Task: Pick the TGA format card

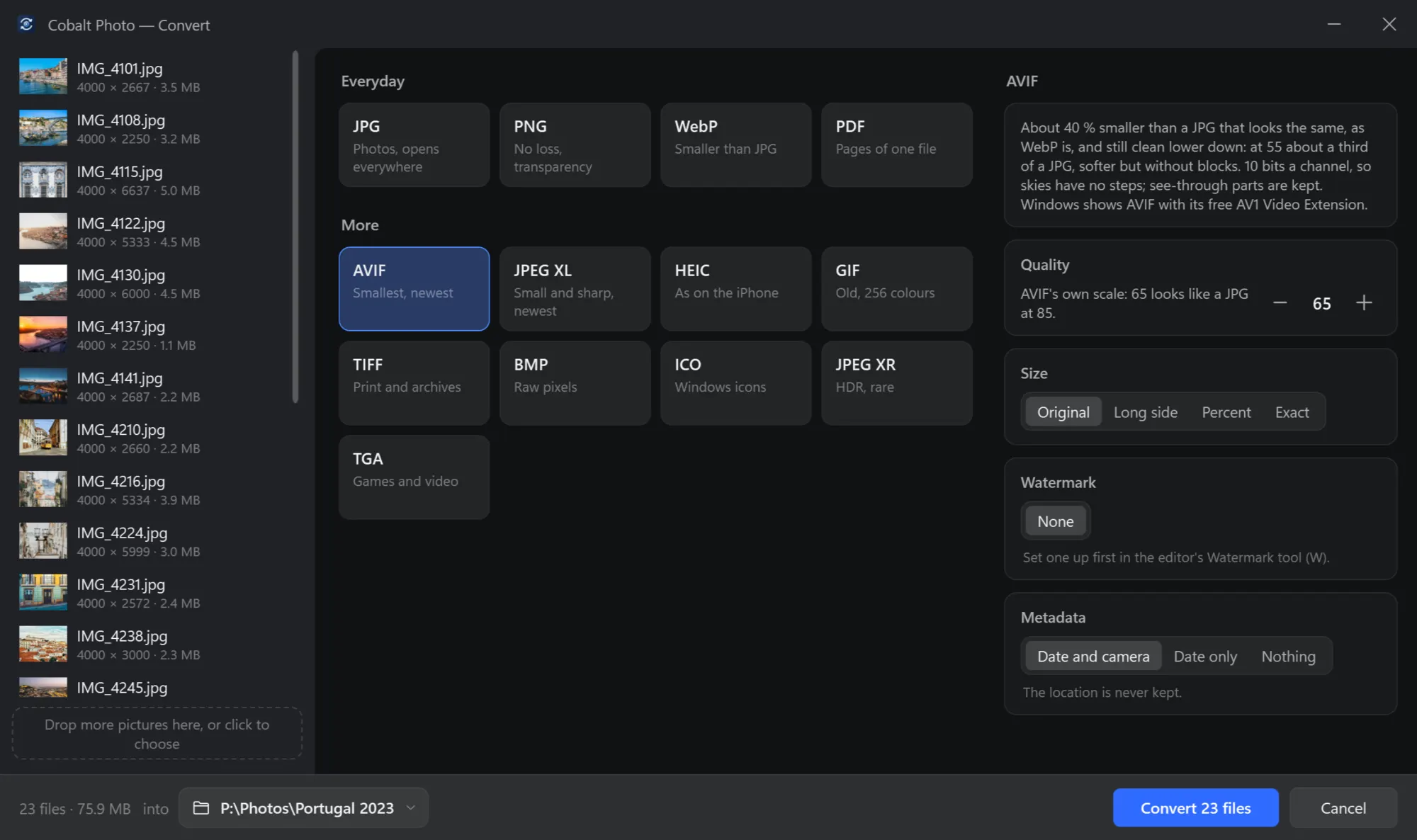Action: coord(414,477)
